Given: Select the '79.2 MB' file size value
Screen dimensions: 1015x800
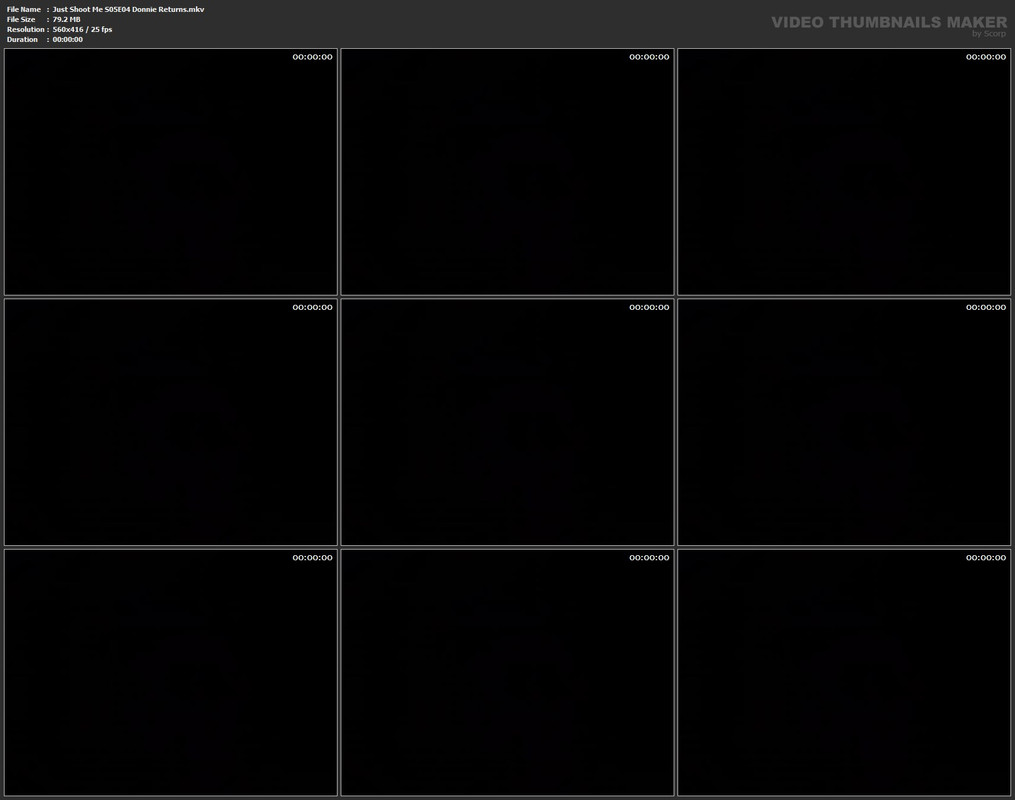Looking at the screenshot, I should tap(67, 19).
